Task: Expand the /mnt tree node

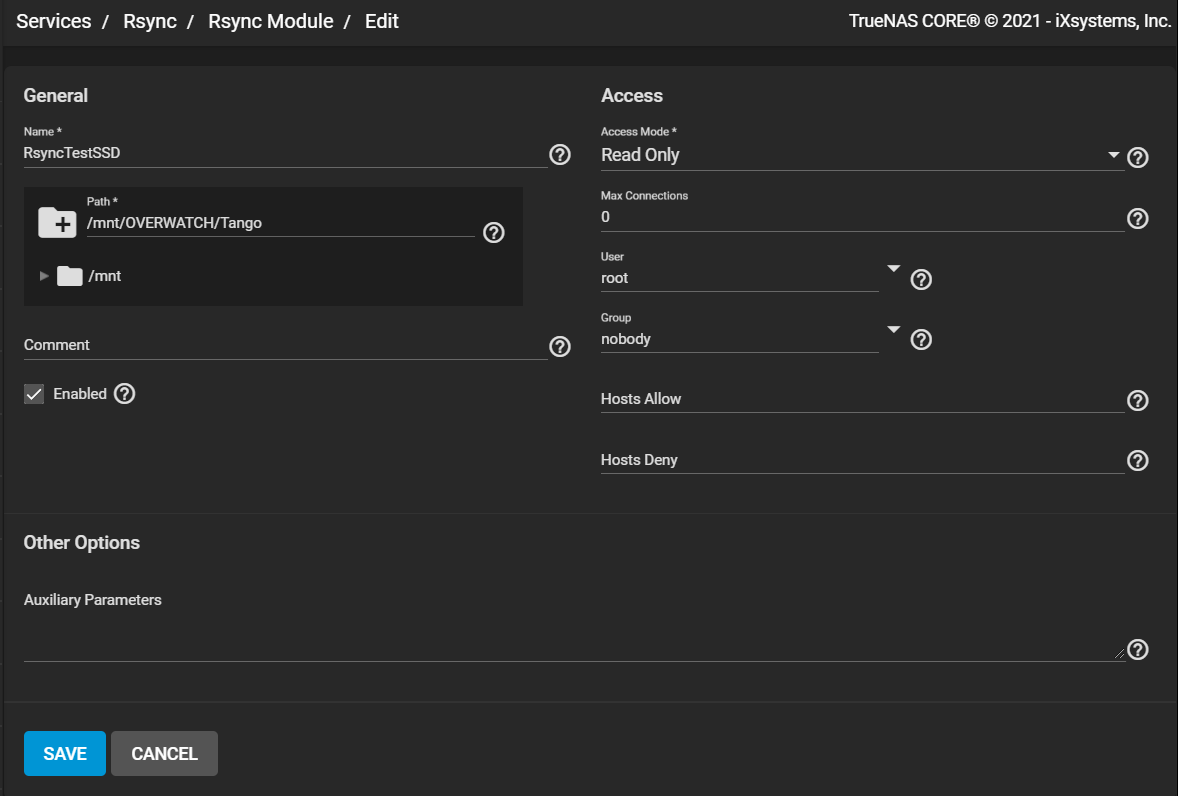Action: [x=44, y=276]
